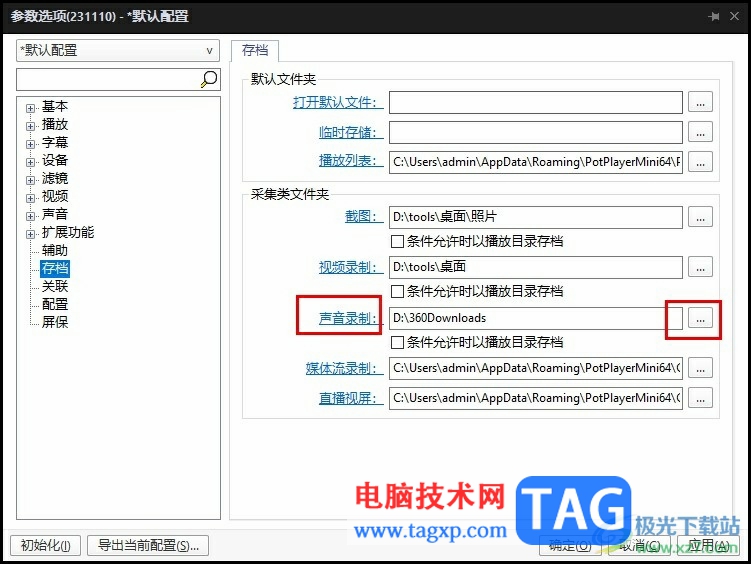Image resolution: width=751 pixels, height=564 pixels.
Task: Open the 直播视屏 link
Action: pos(351,398)
